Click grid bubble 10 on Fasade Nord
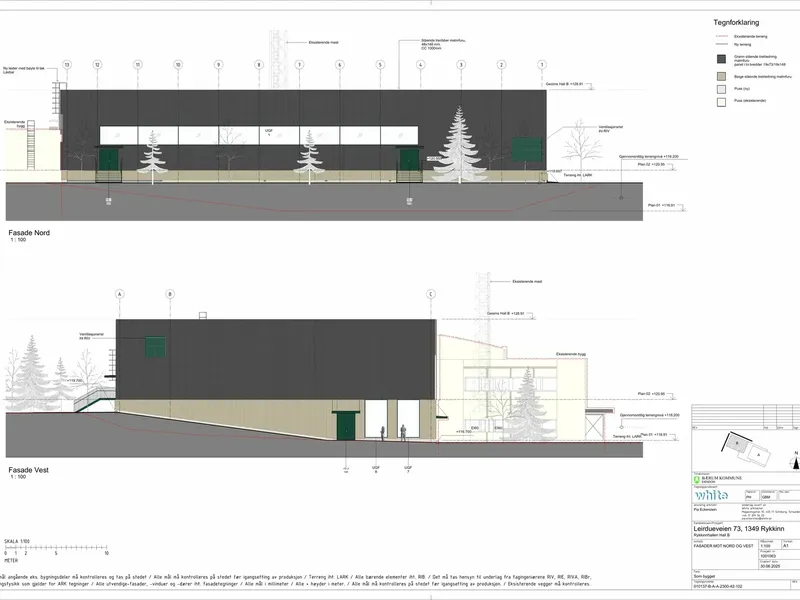This screenshot has height=600, width=800. tap(178, 65)
